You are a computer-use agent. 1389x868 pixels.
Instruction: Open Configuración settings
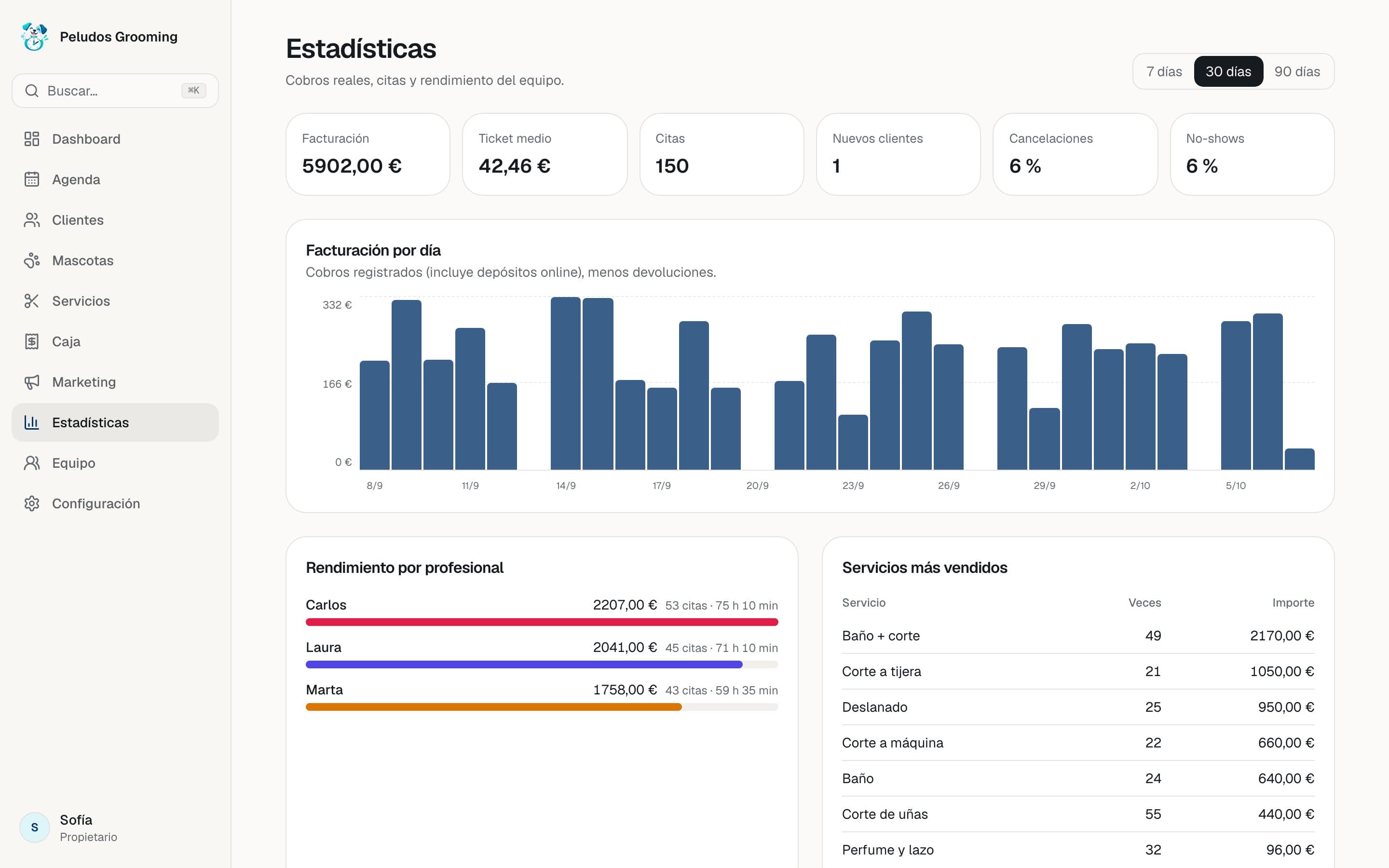coord(115,503)
